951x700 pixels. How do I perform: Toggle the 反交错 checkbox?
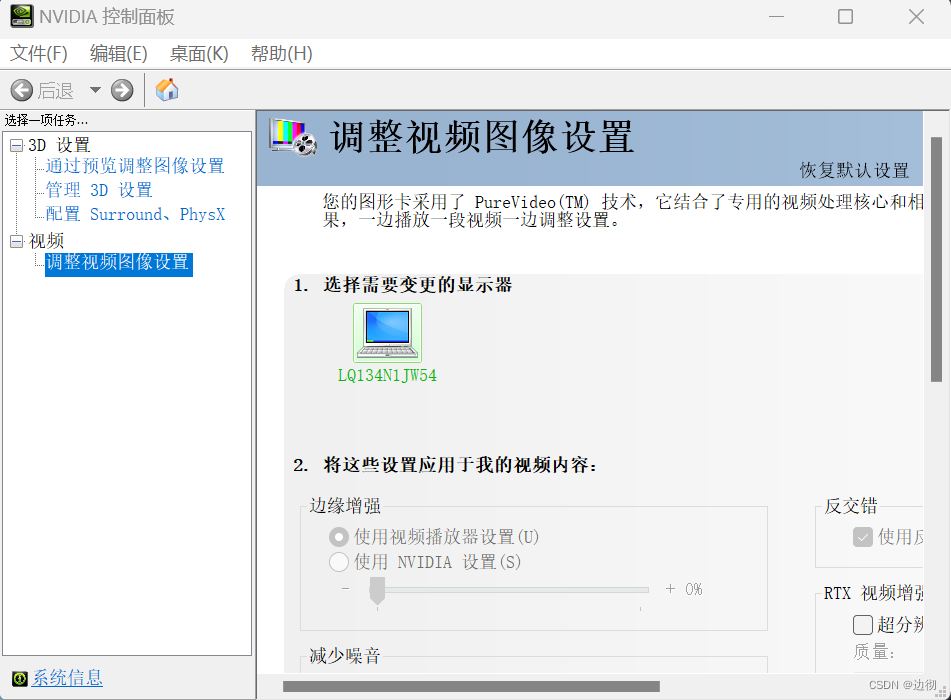(x=862, y=537)
